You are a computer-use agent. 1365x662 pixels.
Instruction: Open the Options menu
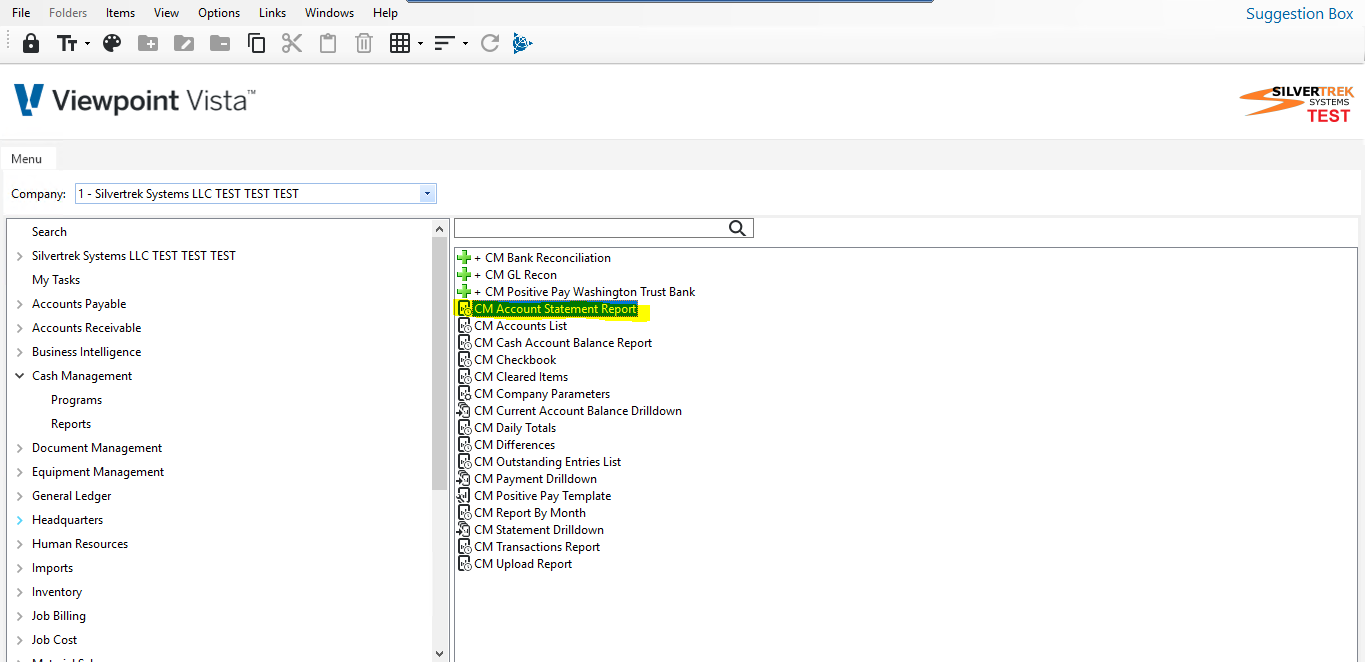tap(219, 13)
